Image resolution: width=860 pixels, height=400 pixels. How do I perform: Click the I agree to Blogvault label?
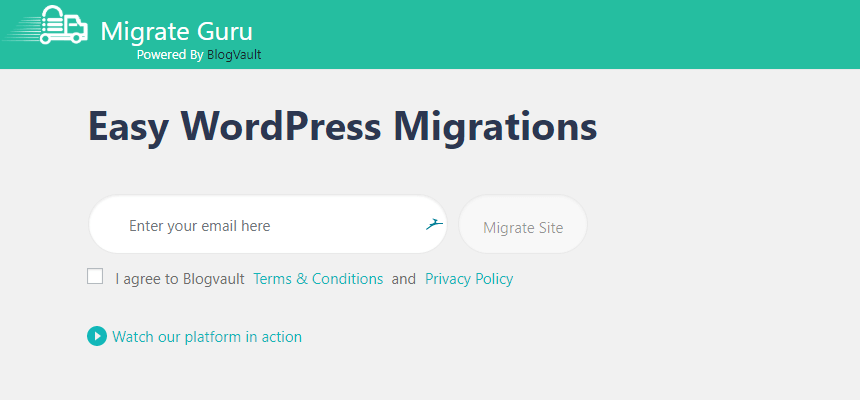(x=180, y=279)
